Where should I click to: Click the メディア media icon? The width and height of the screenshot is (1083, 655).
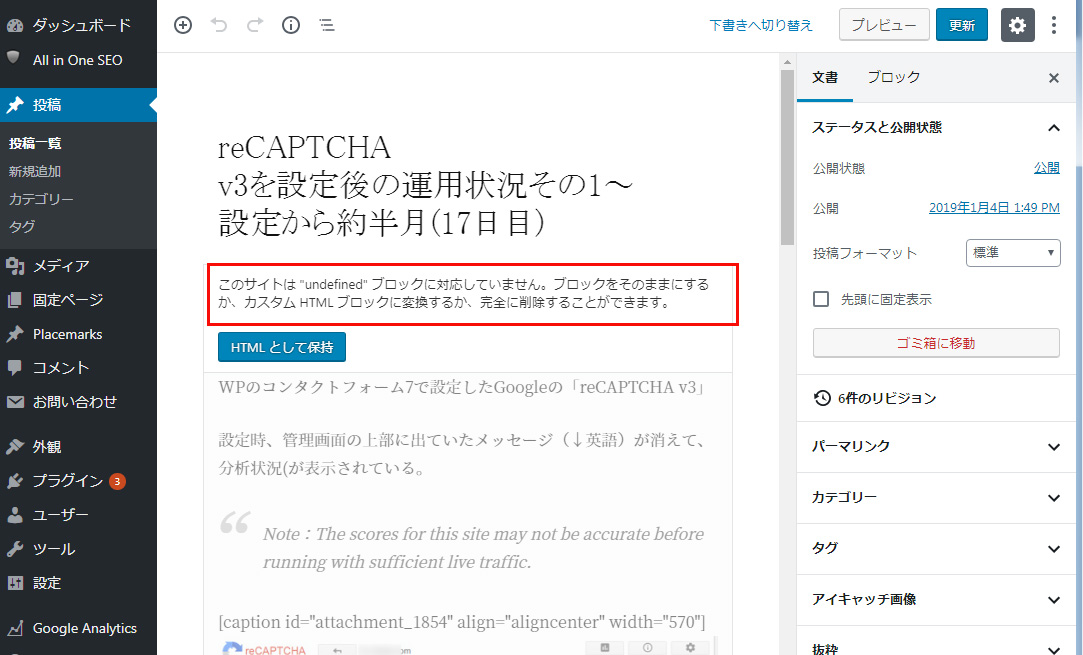pos(15,265)
